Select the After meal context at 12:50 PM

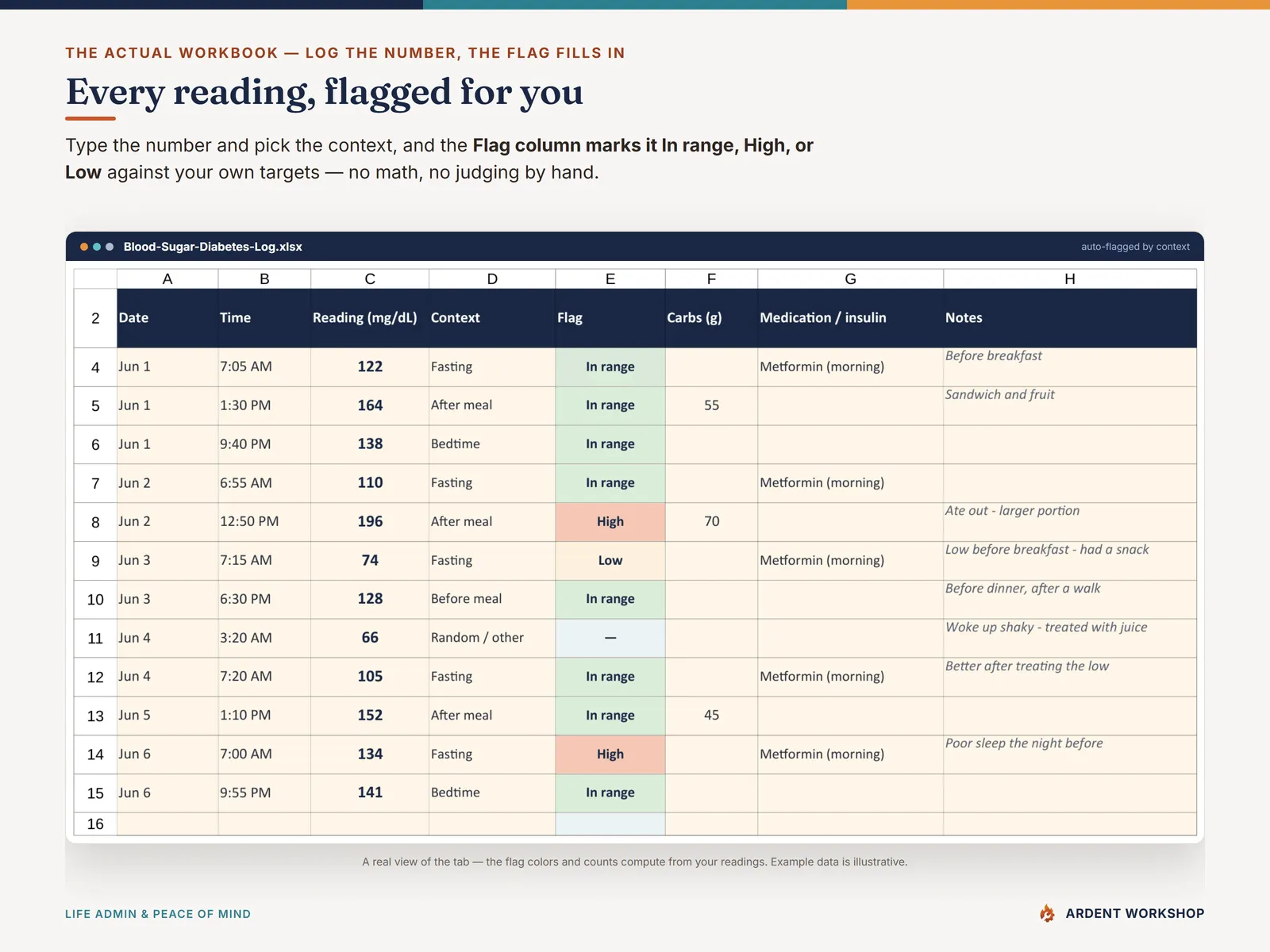pyautogui.click(x=492, y=522)
